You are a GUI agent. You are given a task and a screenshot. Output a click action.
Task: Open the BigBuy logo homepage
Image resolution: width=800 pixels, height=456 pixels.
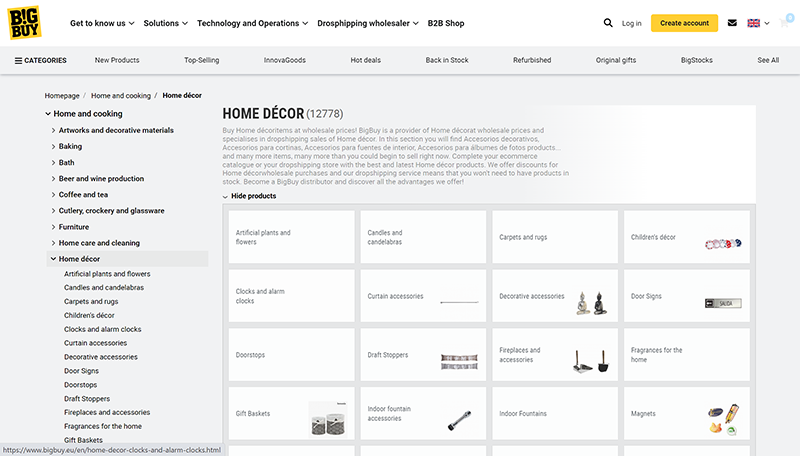(x=24, y=23)
